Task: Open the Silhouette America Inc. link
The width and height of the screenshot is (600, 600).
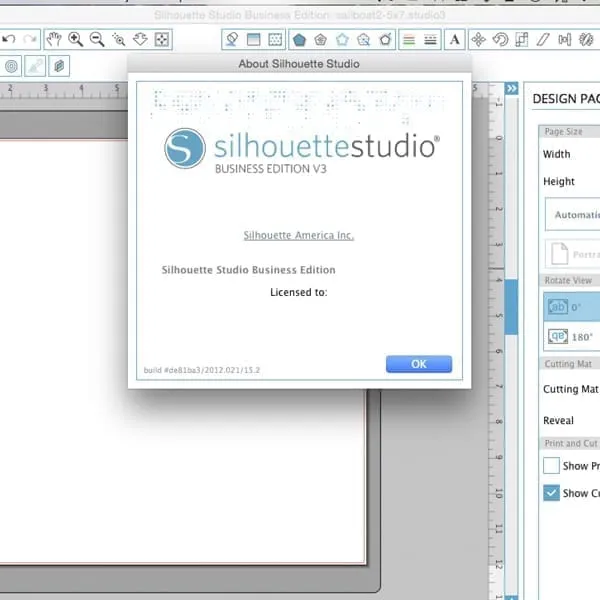Action: coord(299,235)
